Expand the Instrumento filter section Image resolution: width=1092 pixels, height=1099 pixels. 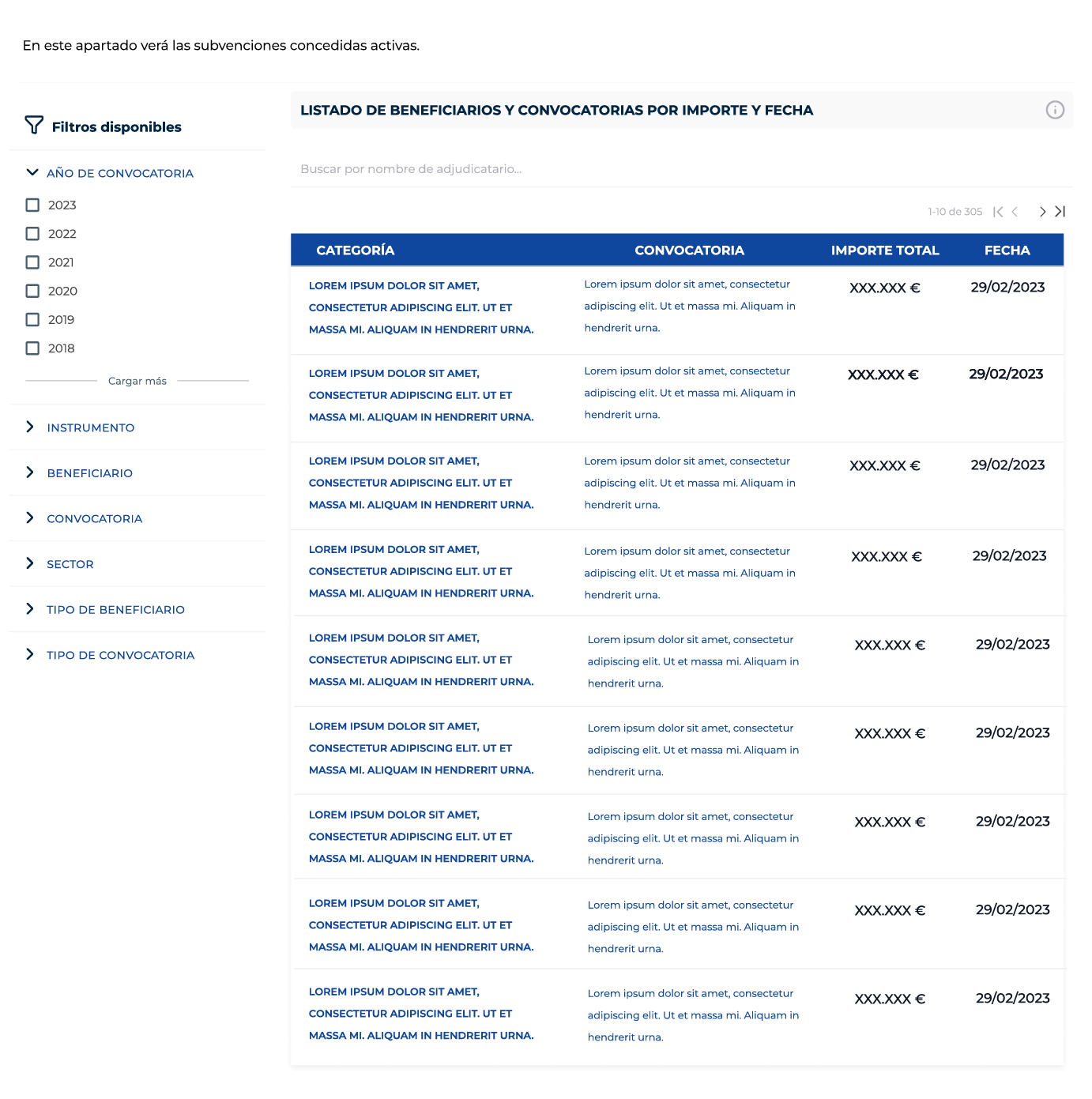90,427
